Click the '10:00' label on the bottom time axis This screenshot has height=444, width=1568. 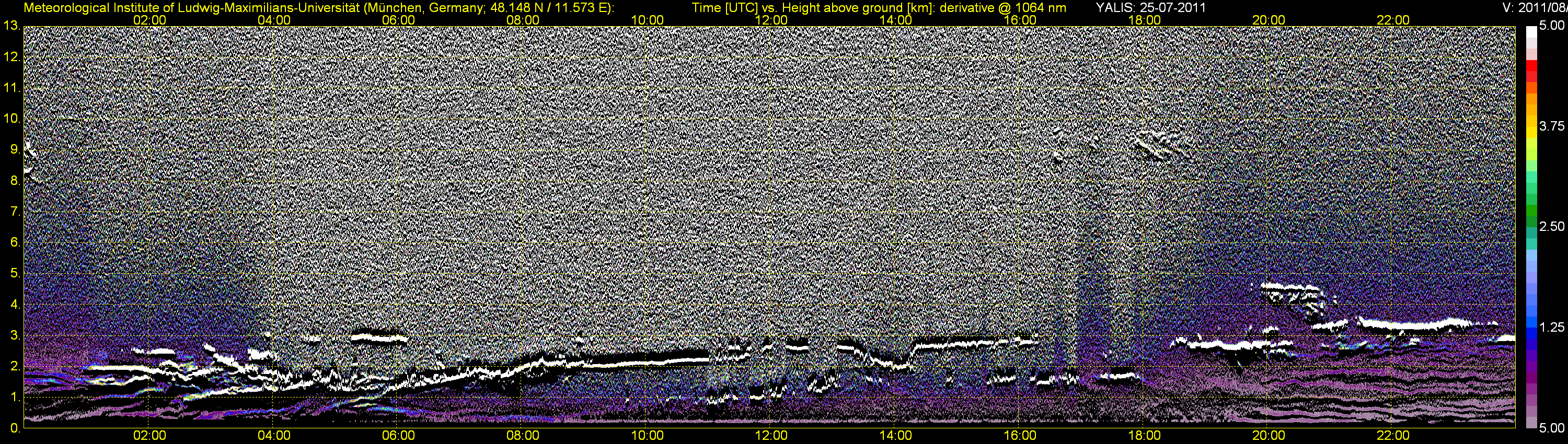click(x=647, y=436)
